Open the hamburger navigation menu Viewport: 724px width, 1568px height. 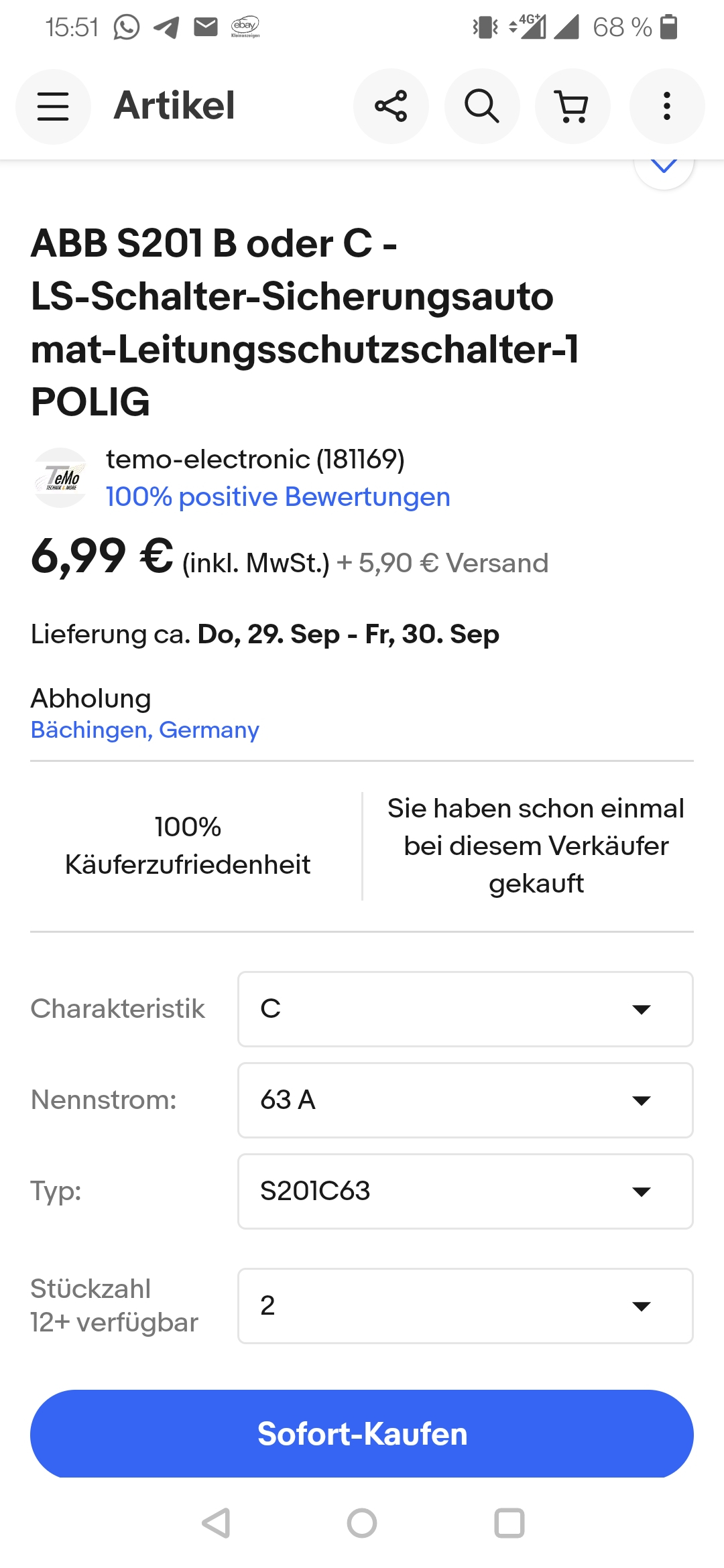pyautogui.click(x=53, y=106)
